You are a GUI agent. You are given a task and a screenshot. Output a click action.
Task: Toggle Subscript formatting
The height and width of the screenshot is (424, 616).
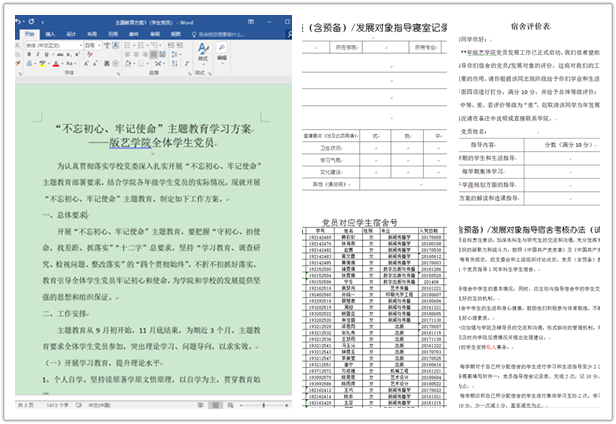click(68, 54)
